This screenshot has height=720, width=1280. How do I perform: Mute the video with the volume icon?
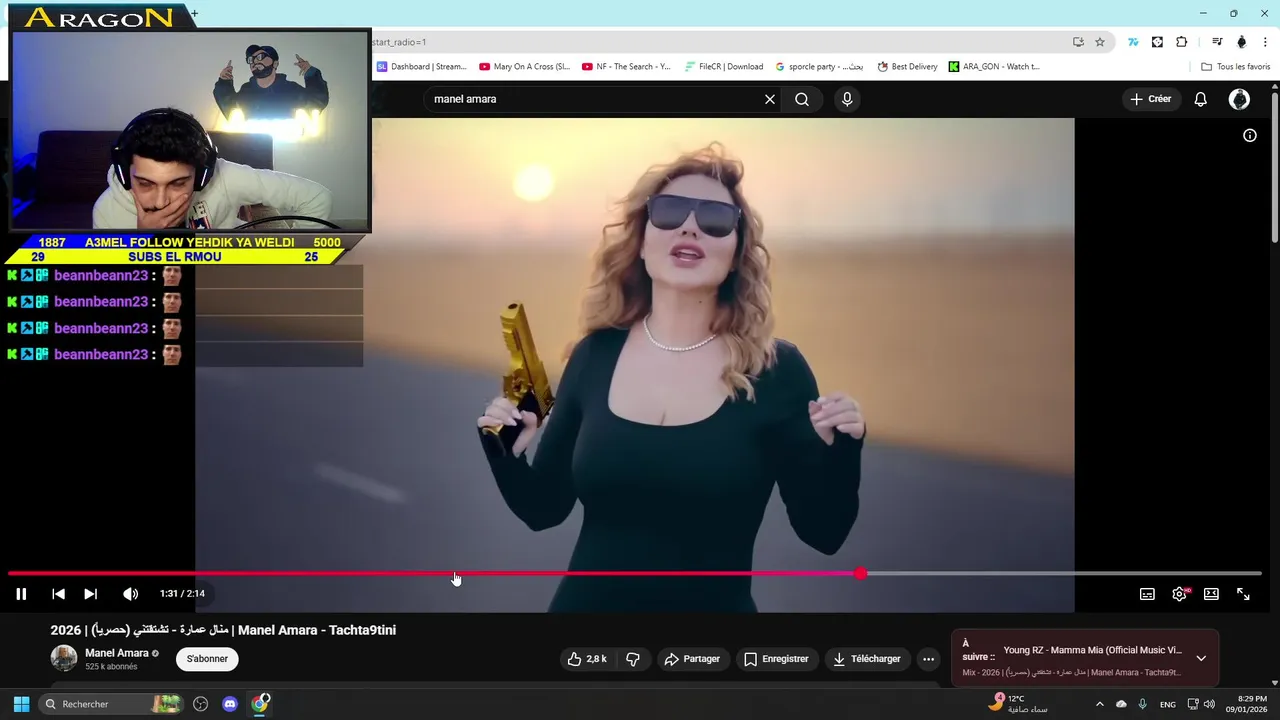click(130, 594)
